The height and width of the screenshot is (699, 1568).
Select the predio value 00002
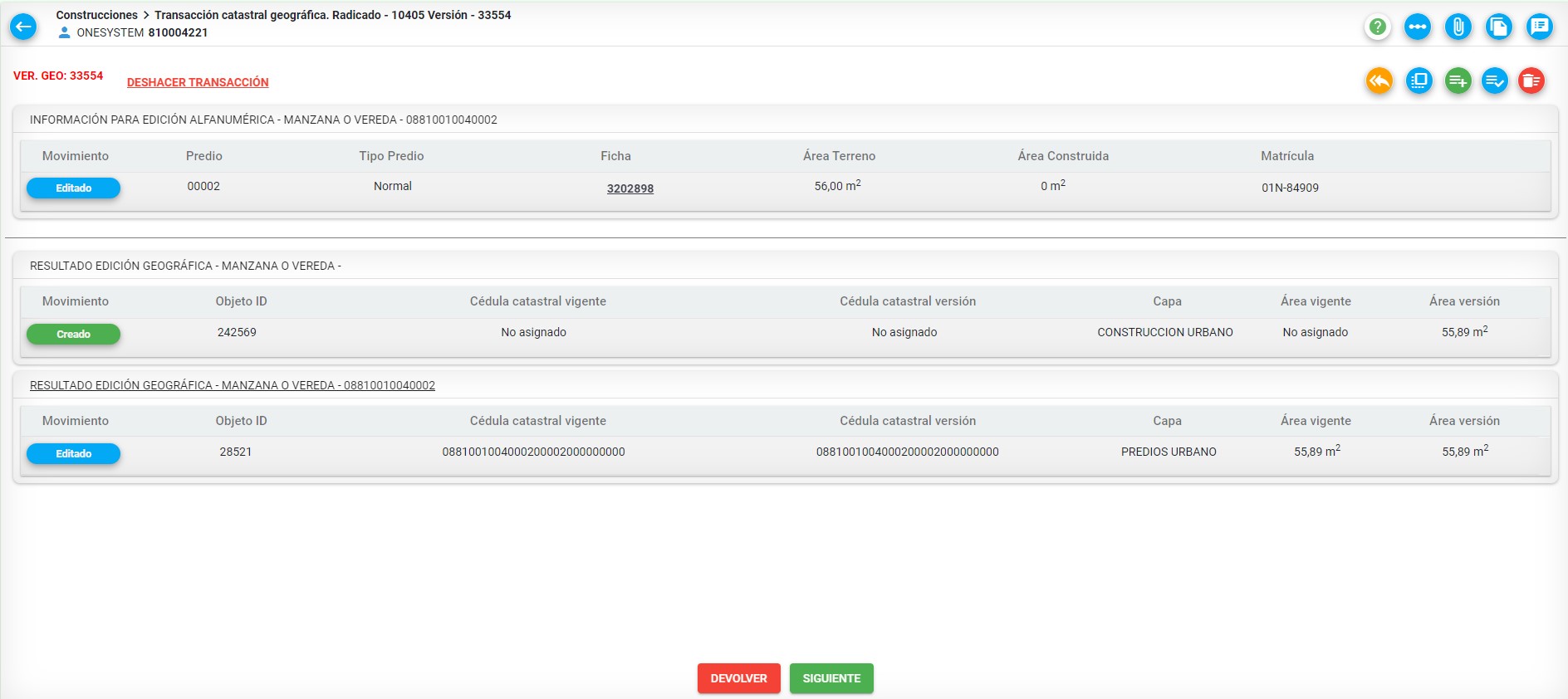(203, 186)
